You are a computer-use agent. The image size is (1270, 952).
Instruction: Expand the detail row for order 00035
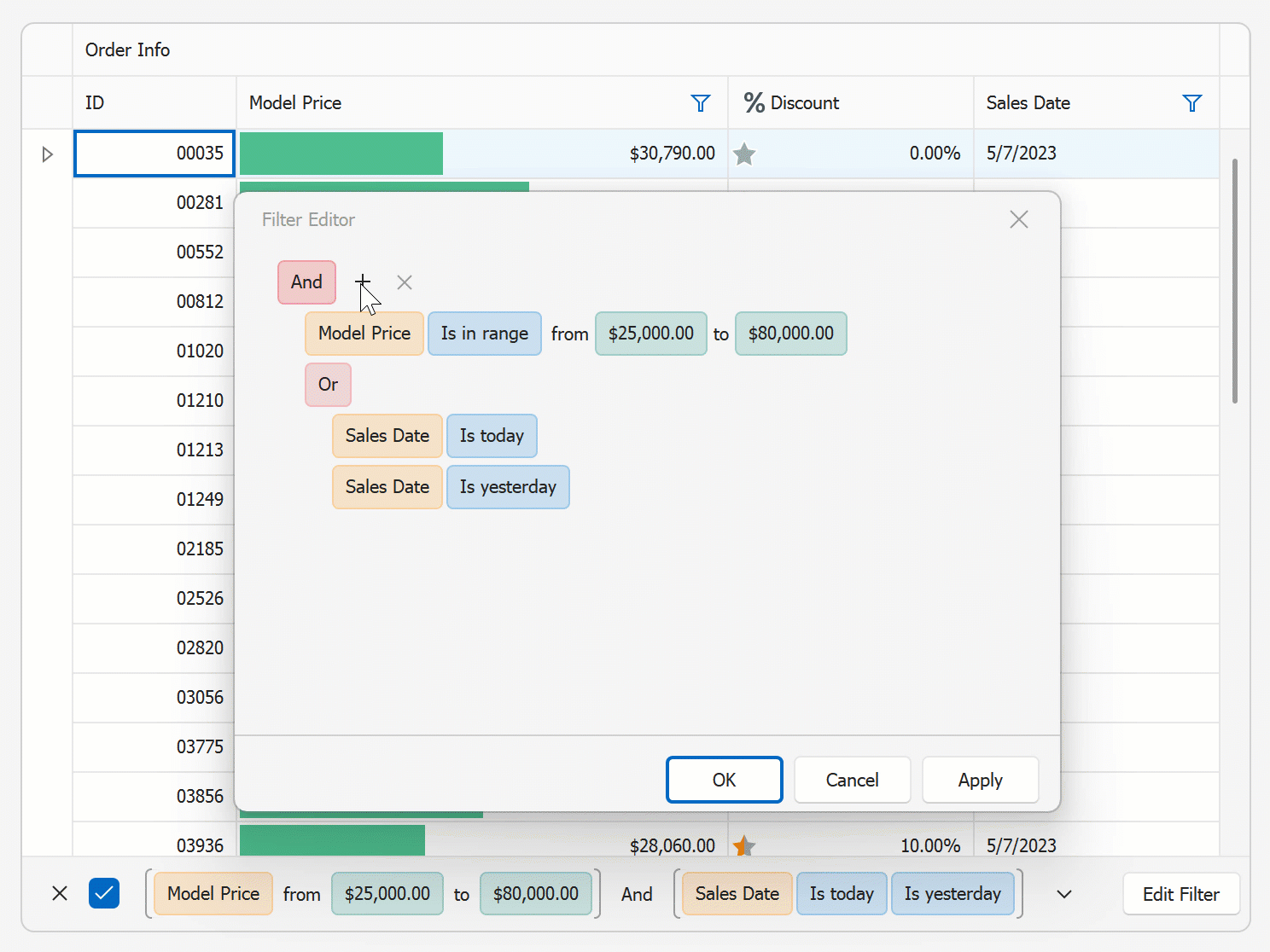[47, 154]
